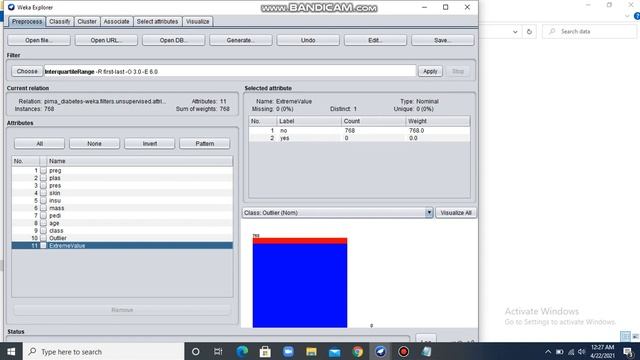
Task: Click the Open URL... button
Action: pos(106,40)
